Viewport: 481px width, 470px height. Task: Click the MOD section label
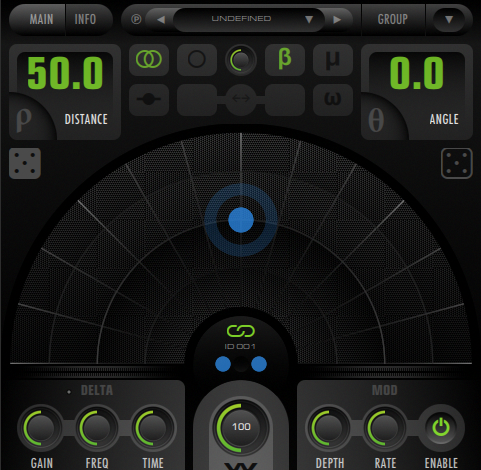tap(385, 390)
